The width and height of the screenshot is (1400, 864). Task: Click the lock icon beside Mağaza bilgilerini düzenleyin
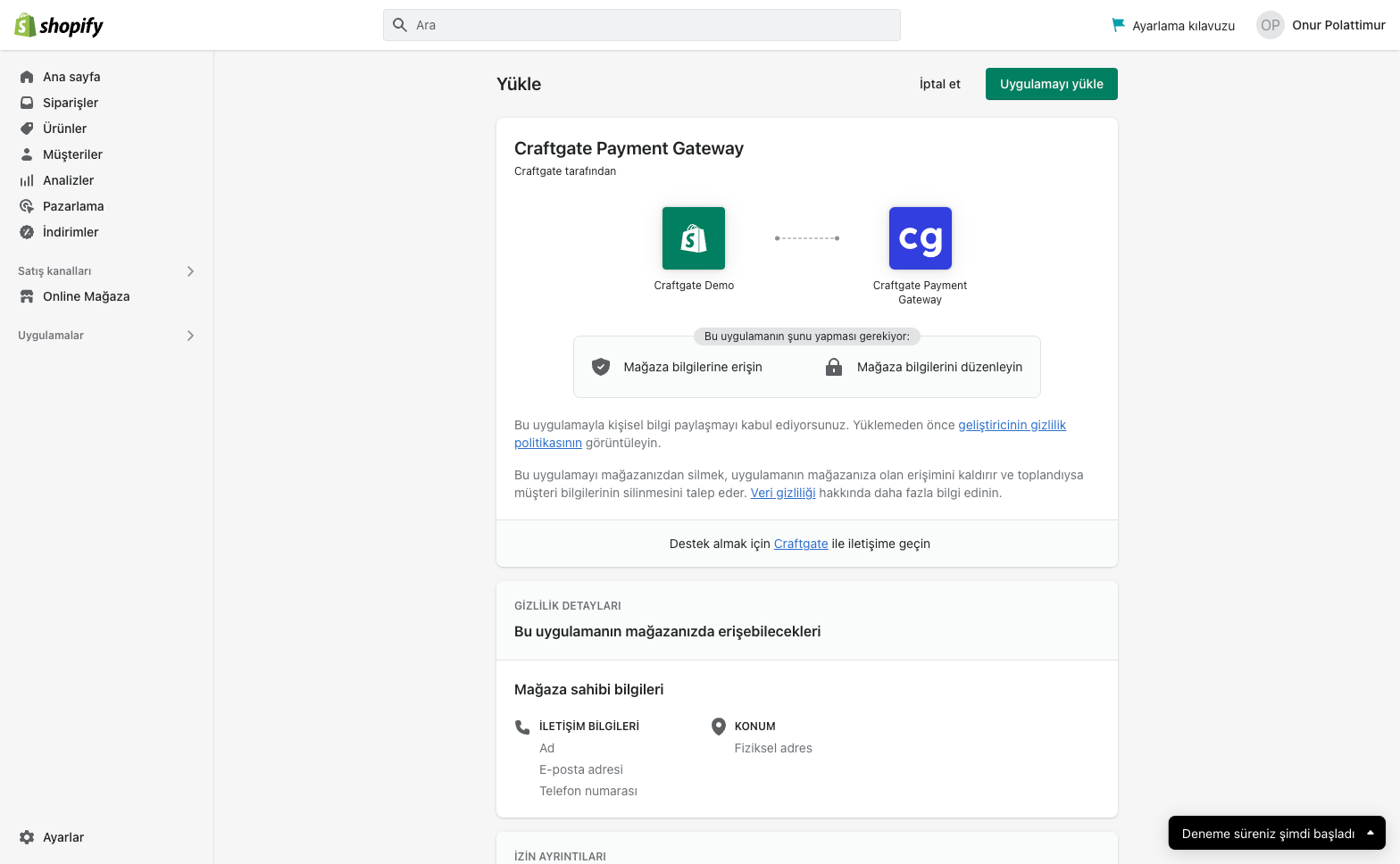[834, 367]
